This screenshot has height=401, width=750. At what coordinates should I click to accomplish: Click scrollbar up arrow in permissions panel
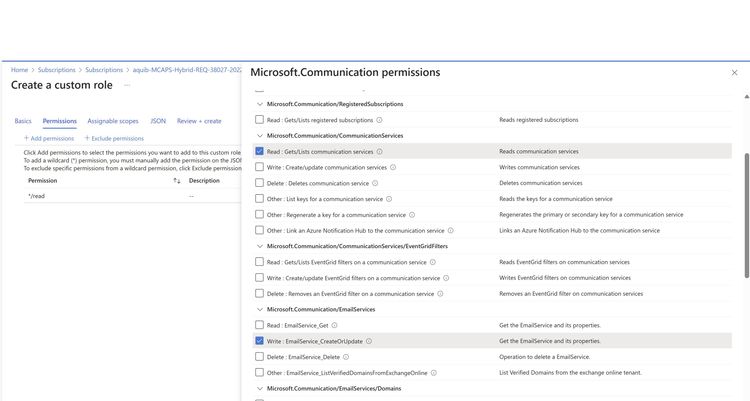coord(747,97)
